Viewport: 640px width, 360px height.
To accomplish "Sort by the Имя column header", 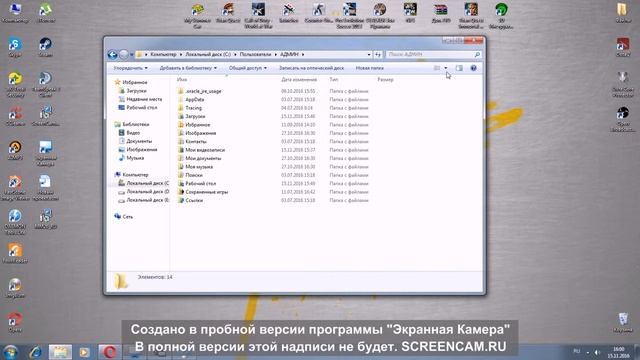I will tap(182, 80).
